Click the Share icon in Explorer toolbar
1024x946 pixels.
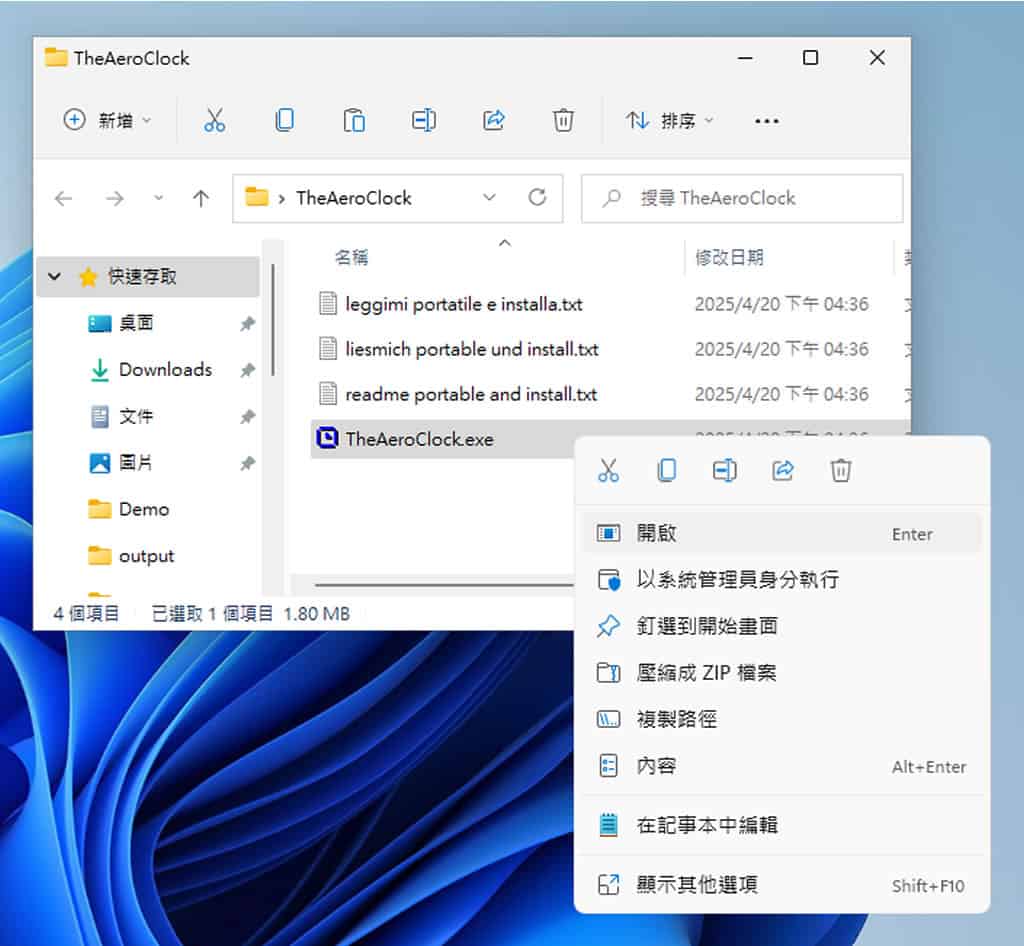pos(494,121)
